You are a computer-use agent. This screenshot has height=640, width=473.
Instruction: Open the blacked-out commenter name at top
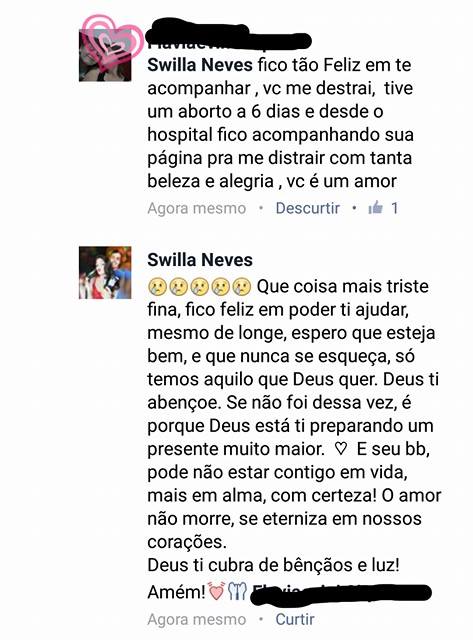(x=229, y=37)
